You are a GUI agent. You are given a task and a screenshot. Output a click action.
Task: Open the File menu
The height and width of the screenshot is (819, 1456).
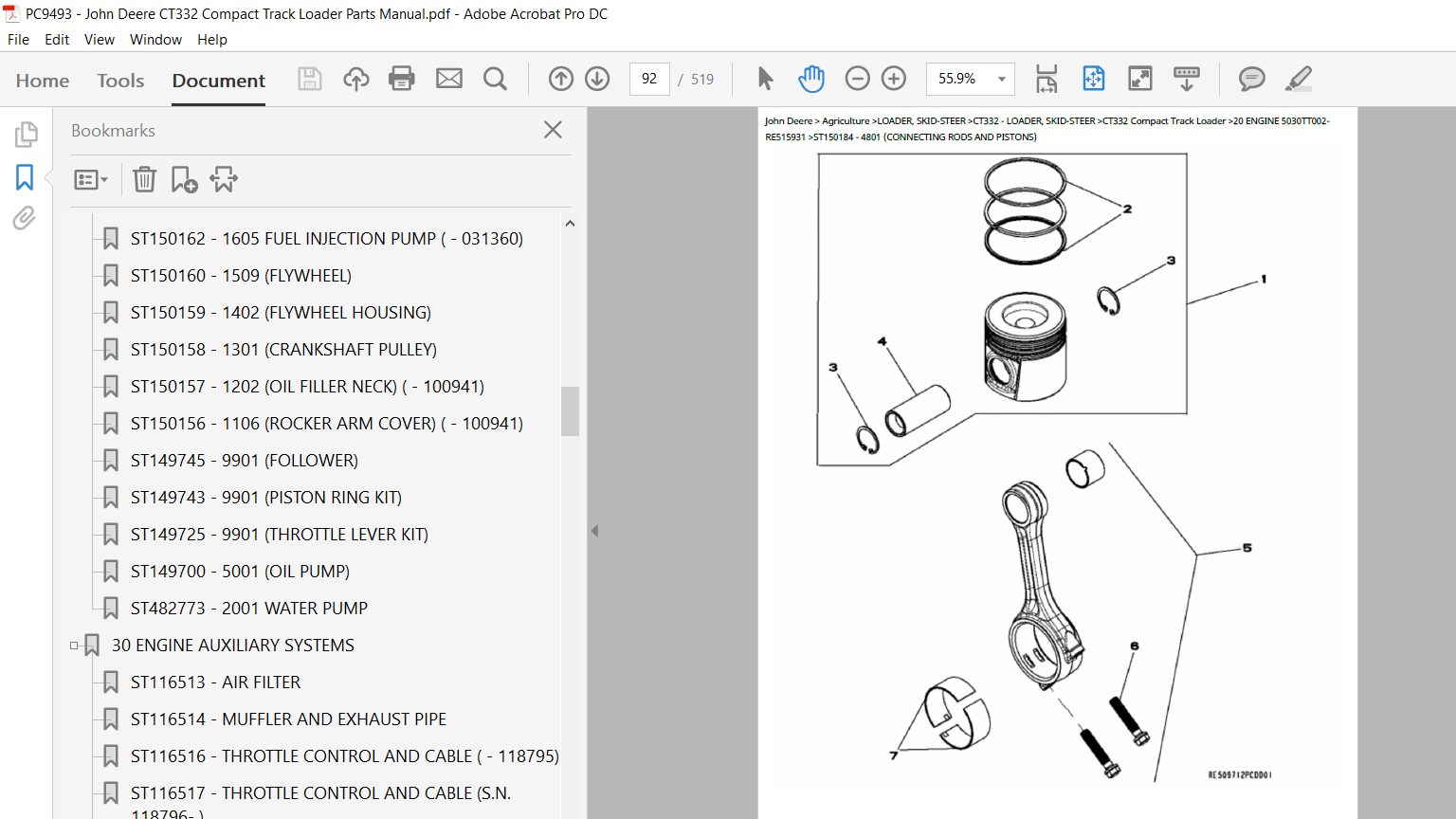pyautogui.click(x=18, y=40)
